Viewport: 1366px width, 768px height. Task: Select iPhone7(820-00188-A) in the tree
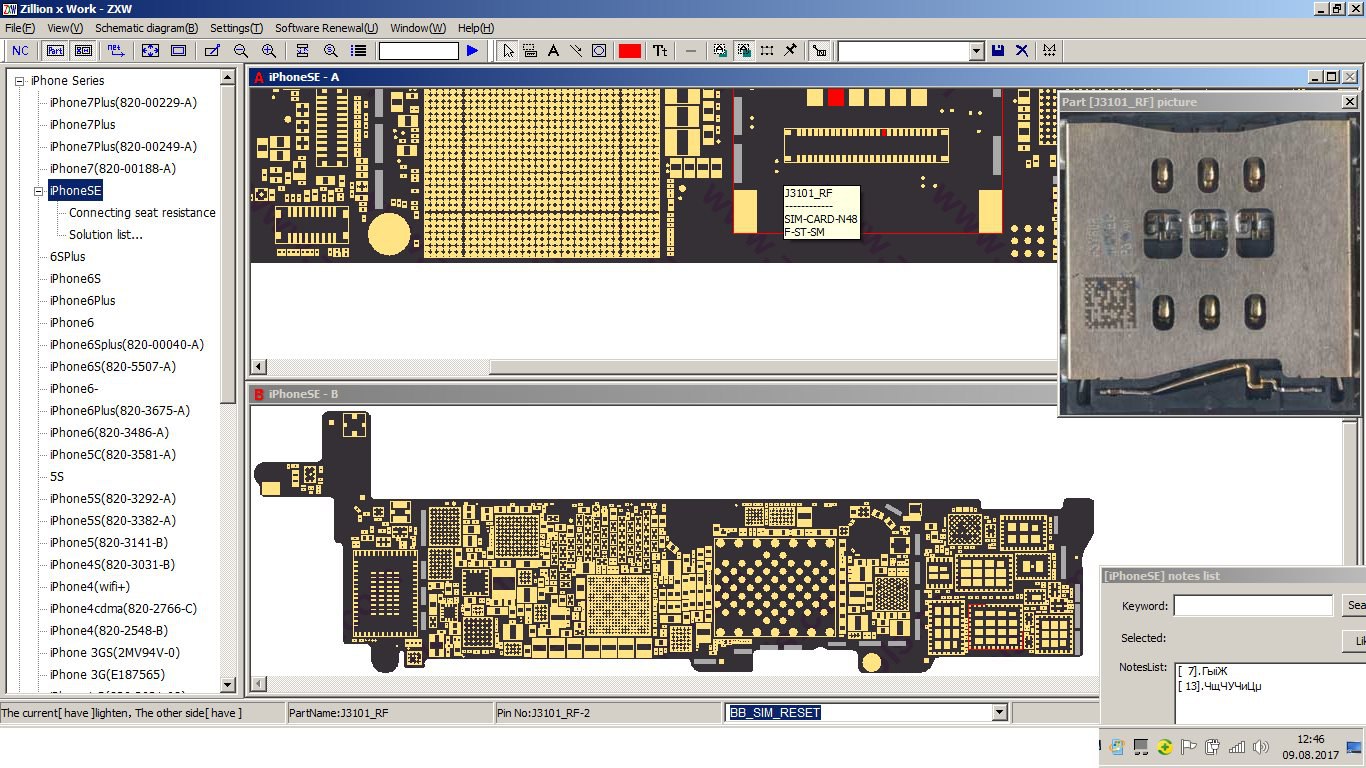[113, 169]
